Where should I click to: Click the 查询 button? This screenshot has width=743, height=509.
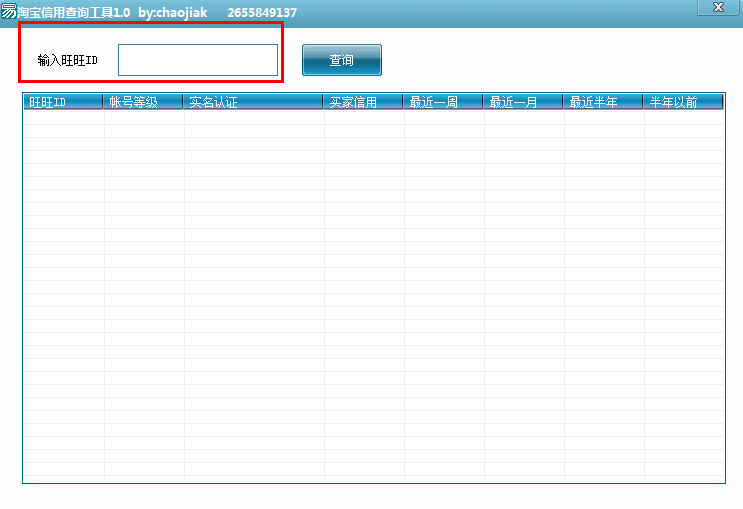(x=342, y=60)
